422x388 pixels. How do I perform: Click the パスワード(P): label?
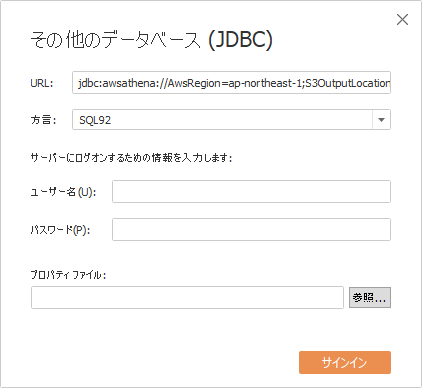tap(60, 230)
